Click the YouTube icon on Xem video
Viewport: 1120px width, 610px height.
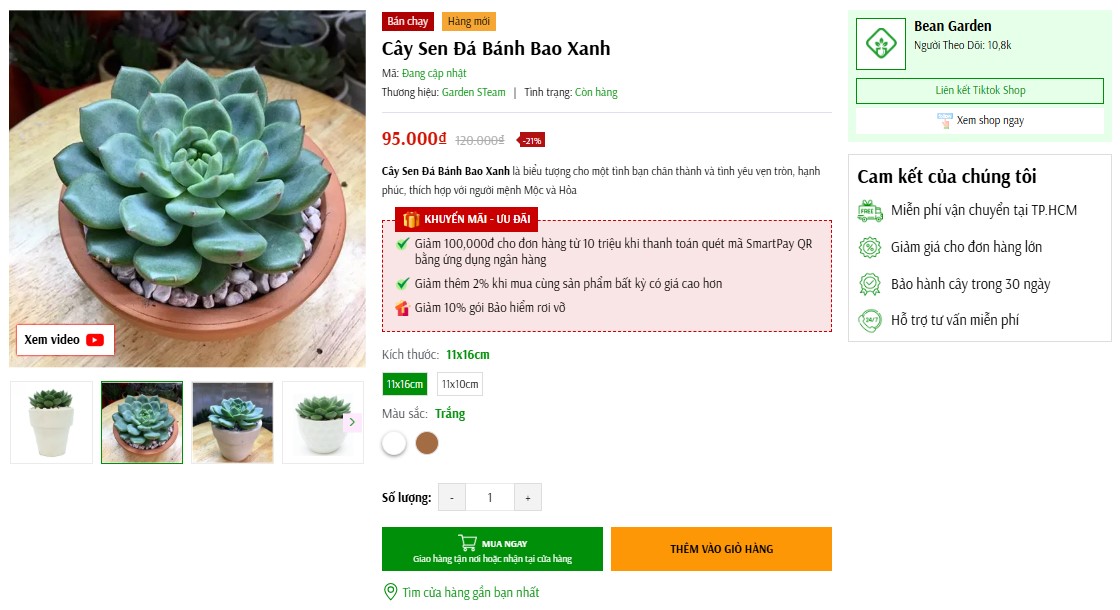click(95, 340)
